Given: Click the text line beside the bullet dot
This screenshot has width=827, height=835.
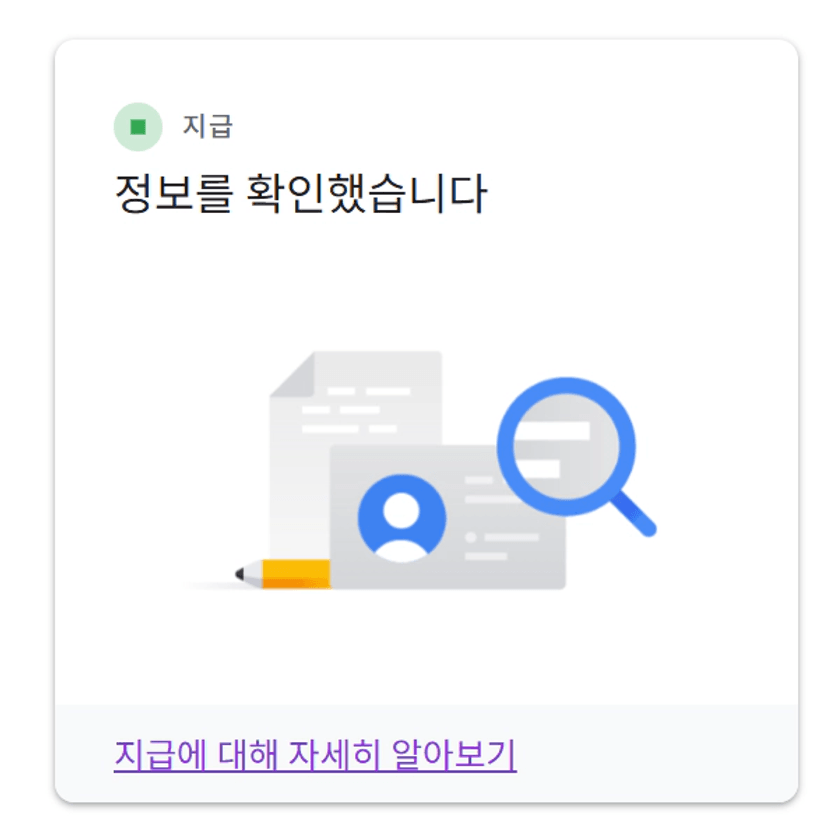Looking at the screenshot, I should tap(511, 537).
